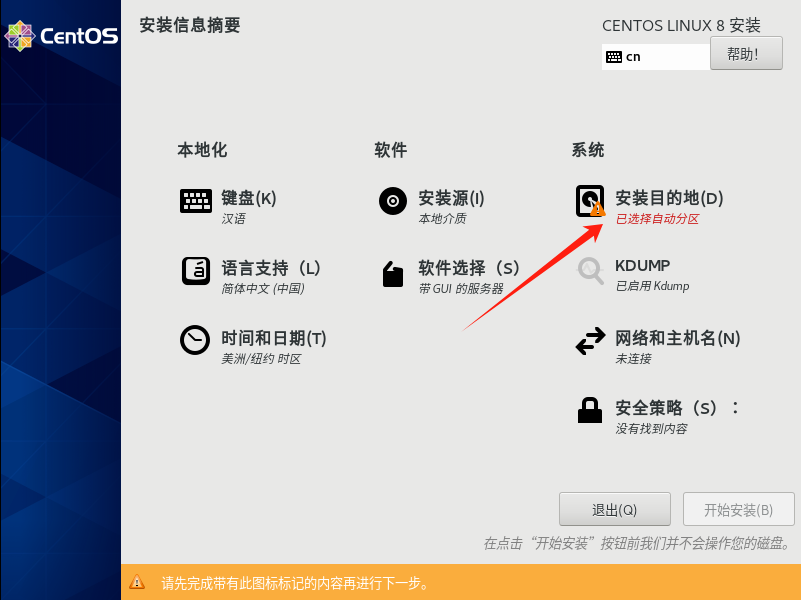Click the clock icon for 时间和日期

(x=195, y=340)
